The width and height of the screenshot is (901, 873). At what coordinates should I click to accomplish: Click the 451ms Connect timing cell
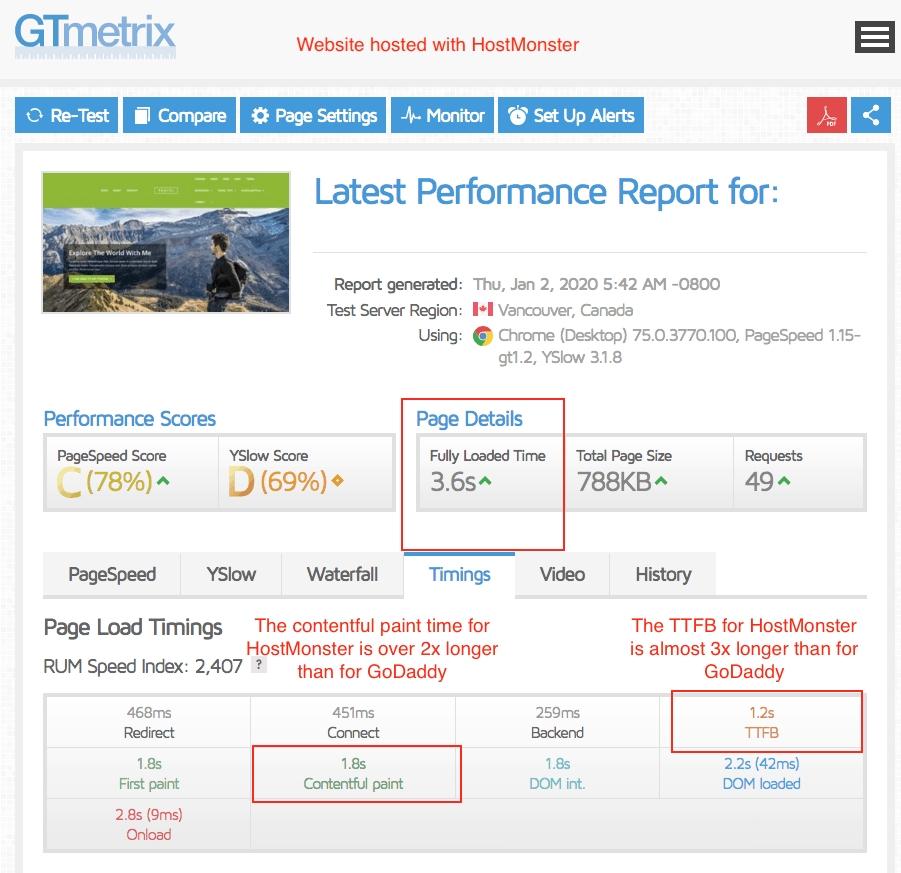pos(353,722)
